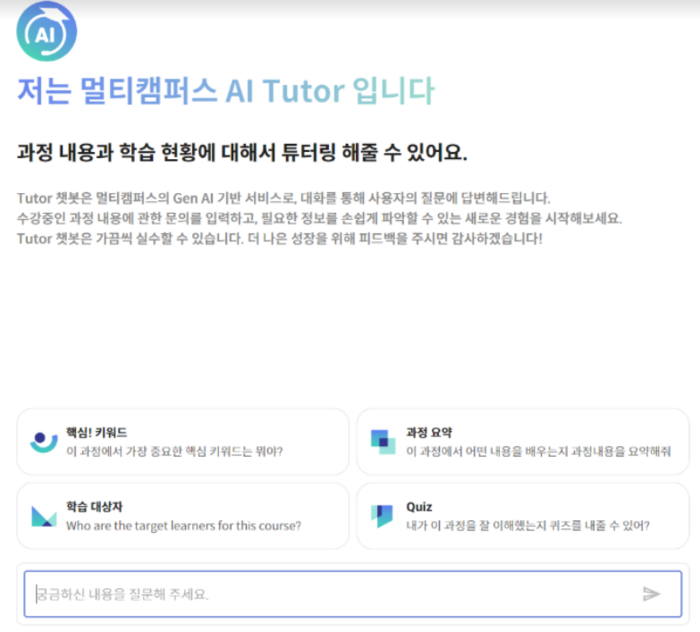Ask which core keywords matter most
700x632 pixels.
pos(174,451)
